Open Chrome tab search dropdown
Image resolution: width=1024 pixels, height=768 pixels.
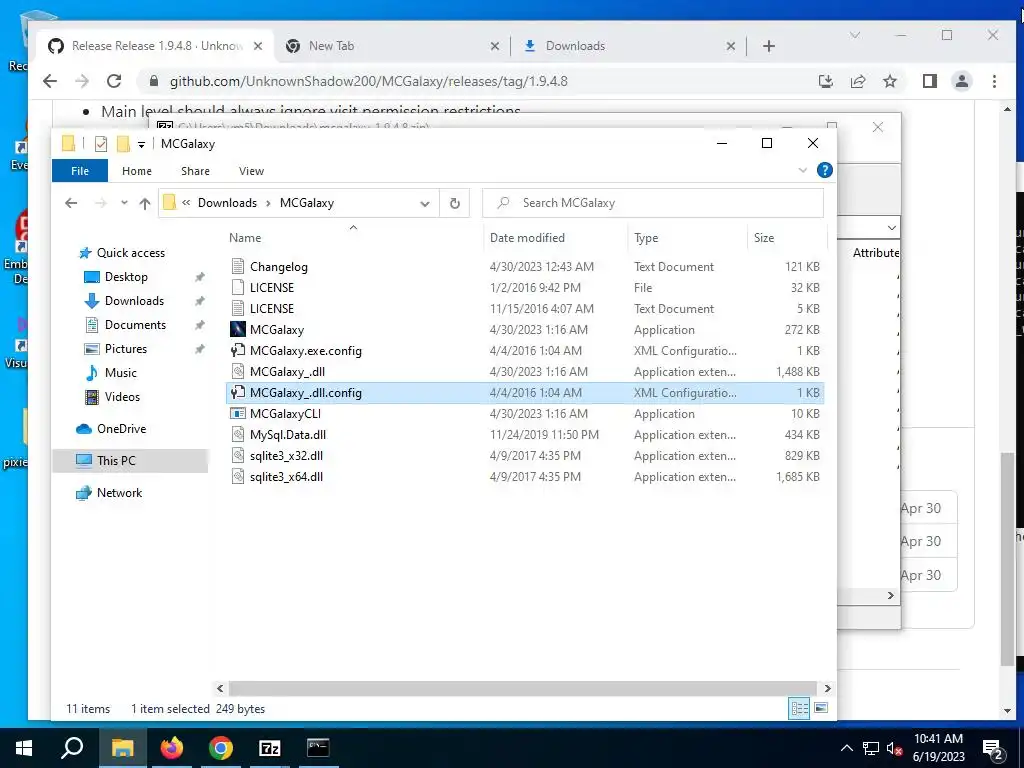coord(854,35)
